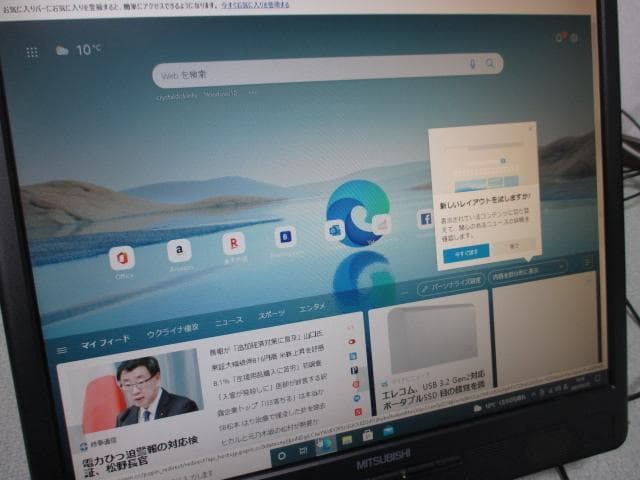The image size is (640, 480).
Task: Switch feed to list view icon
Action: [x=587, y=262]
